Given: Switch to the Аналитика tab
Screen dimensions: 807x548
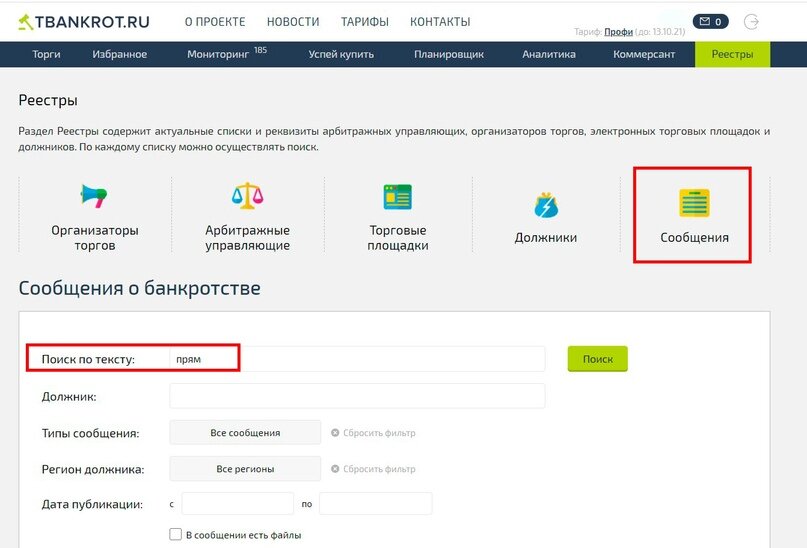Looking at the screenshot, I should [549, 54].
